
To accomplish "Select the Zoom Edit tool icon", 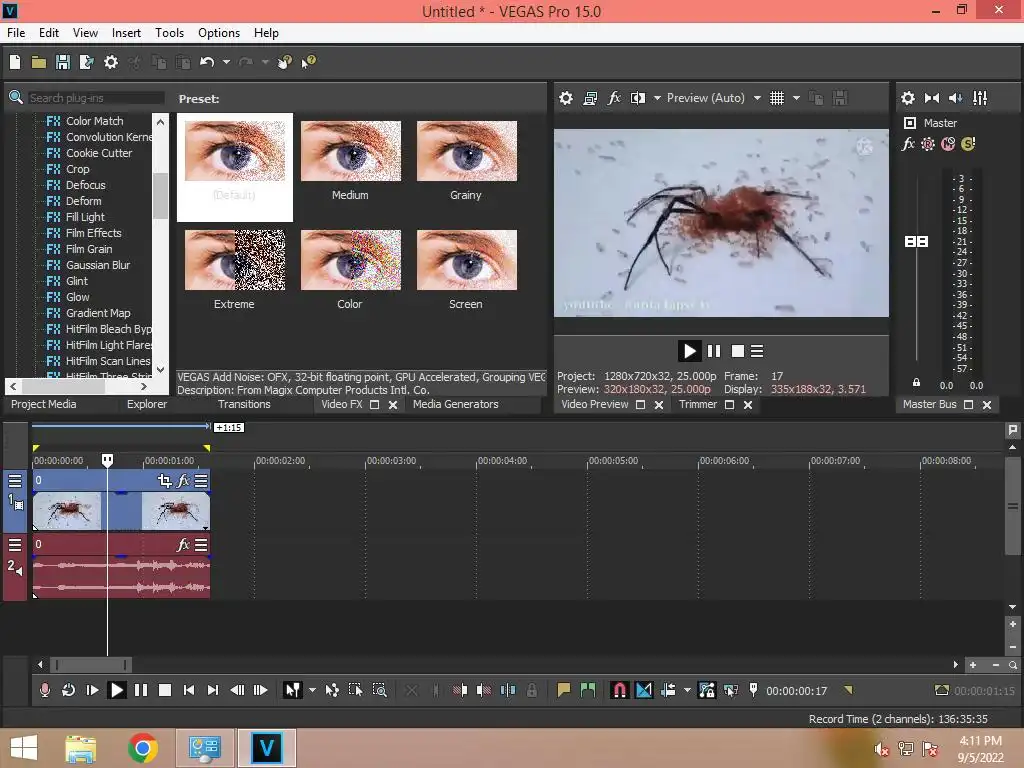I will (x=379, y=690).
